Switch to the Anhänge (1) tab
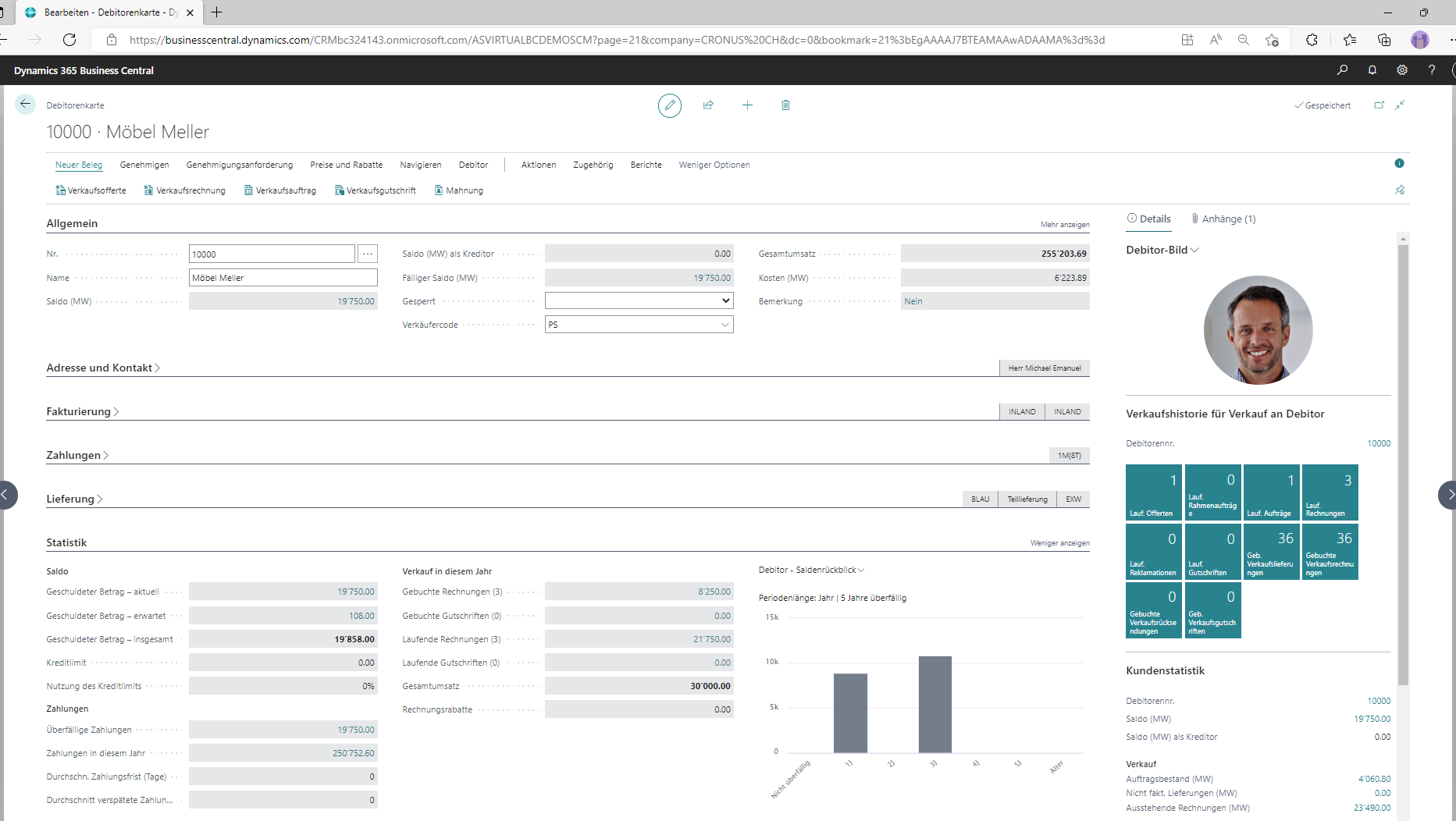 coord(1223,219)
